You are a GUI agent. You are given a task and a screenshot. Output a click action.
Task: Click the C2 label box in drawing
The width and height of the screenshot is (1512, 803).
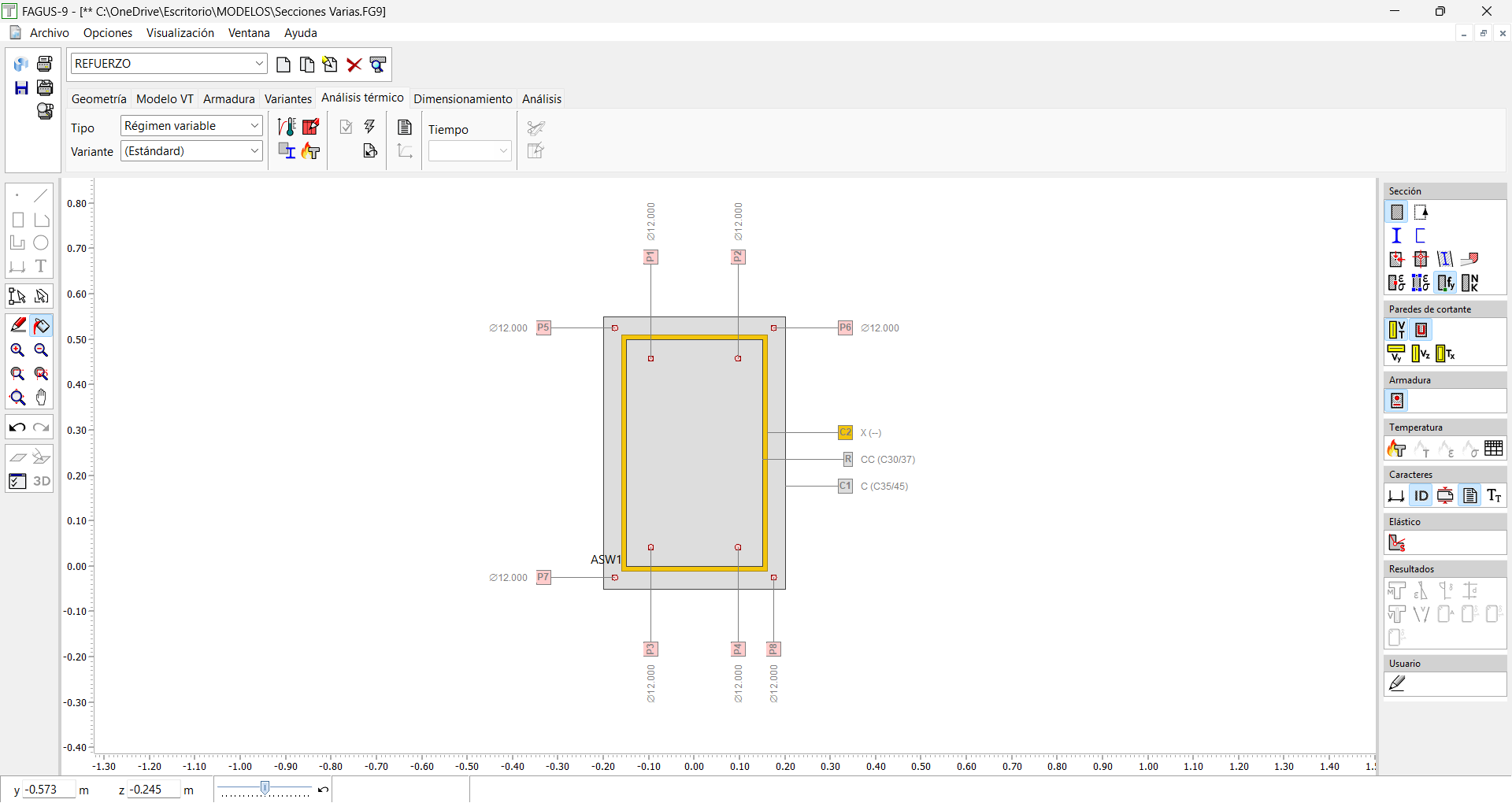(845, 432)
